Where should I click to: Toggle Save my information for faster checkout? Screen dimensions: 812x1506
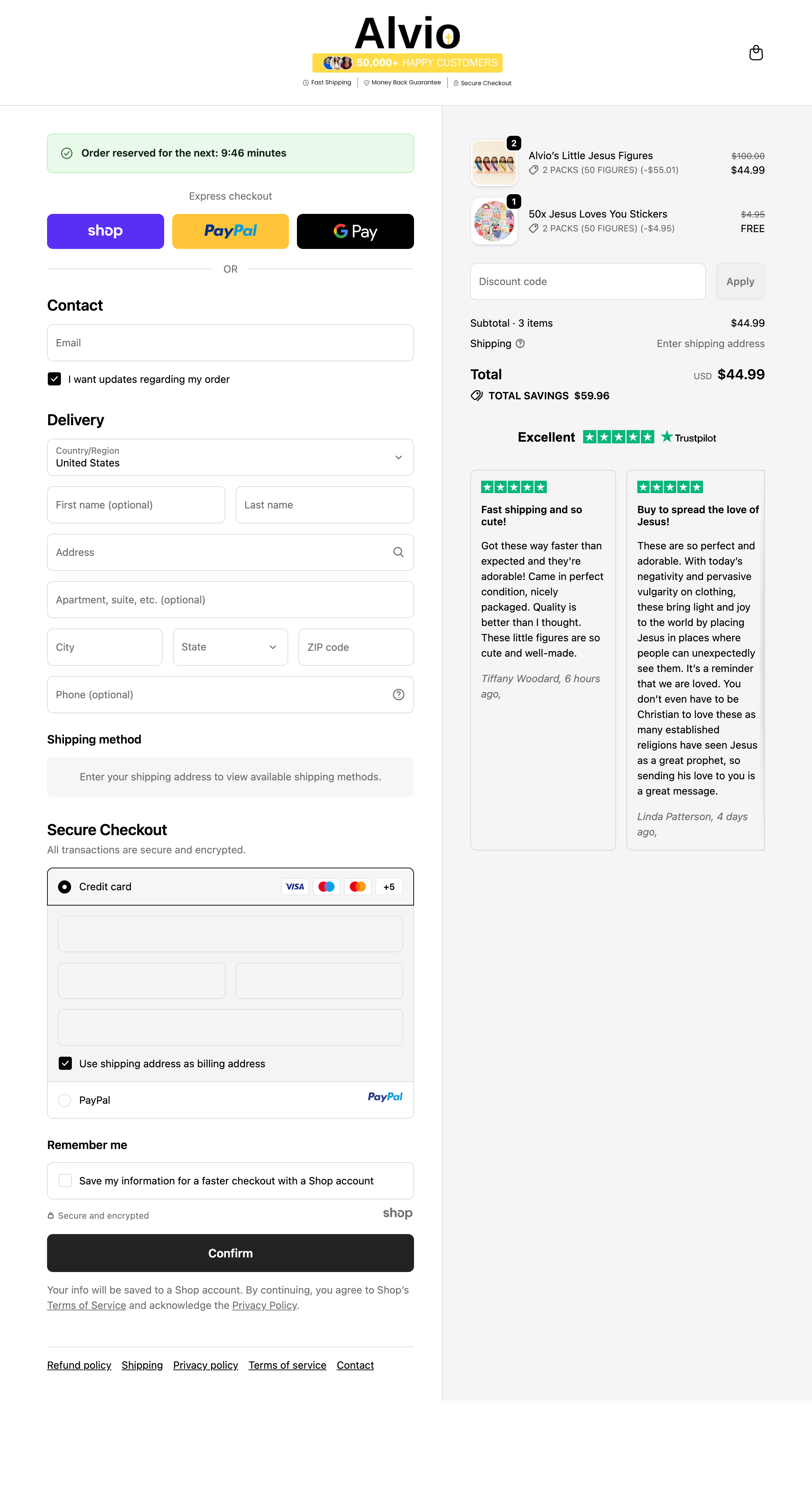65,1180
